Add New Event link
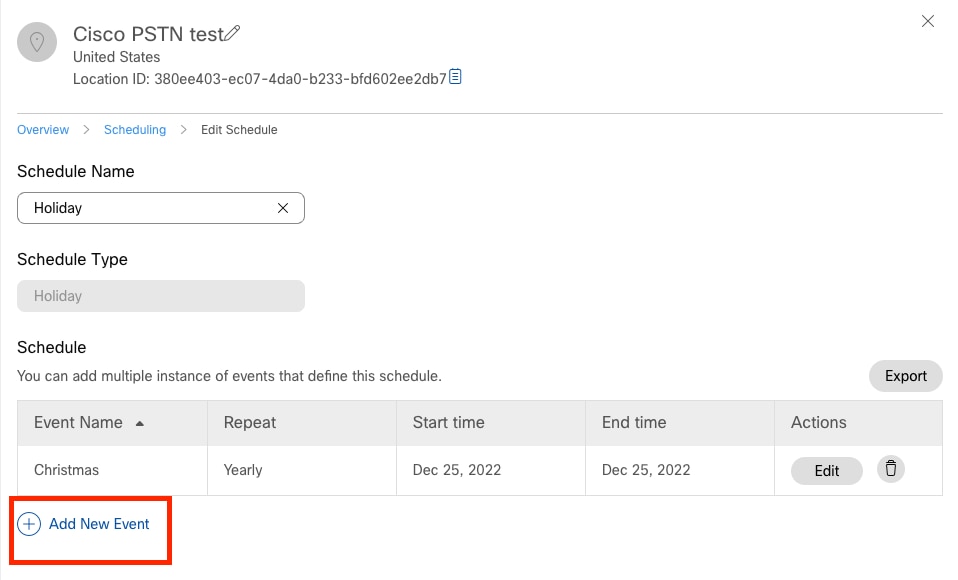This screenshot has height=580, width=958. [99, 524]
